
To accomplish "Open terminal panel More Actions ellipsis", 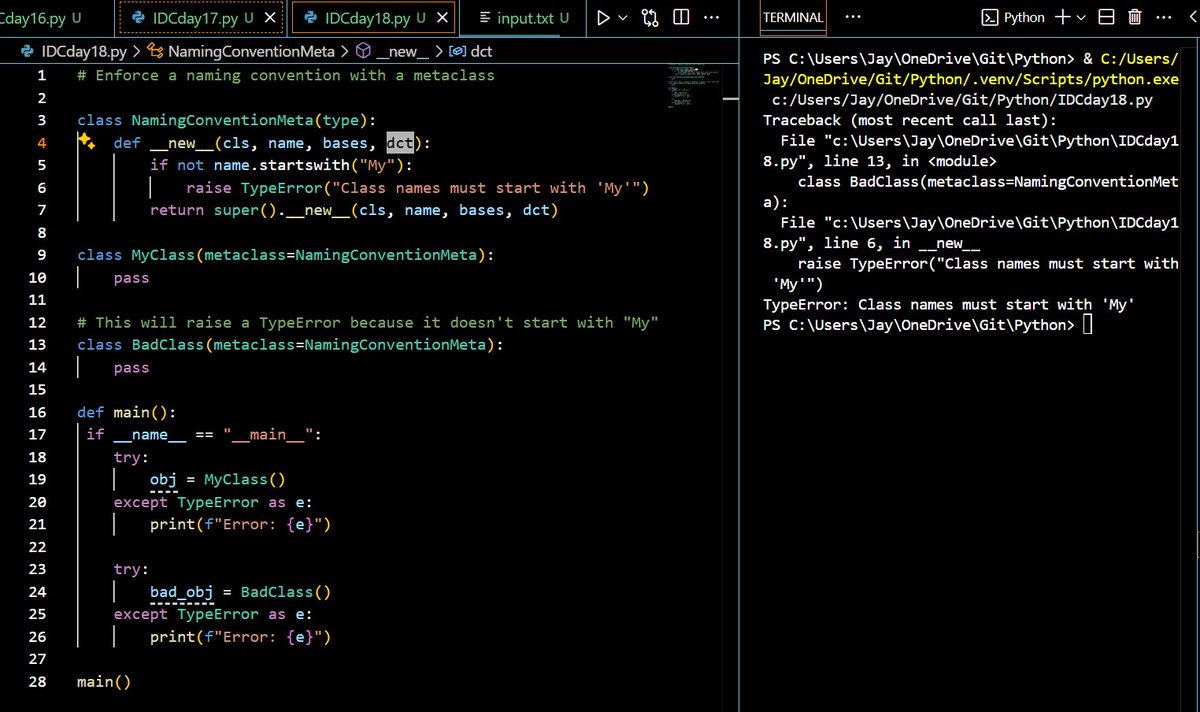I will (x=1162, y=17).
